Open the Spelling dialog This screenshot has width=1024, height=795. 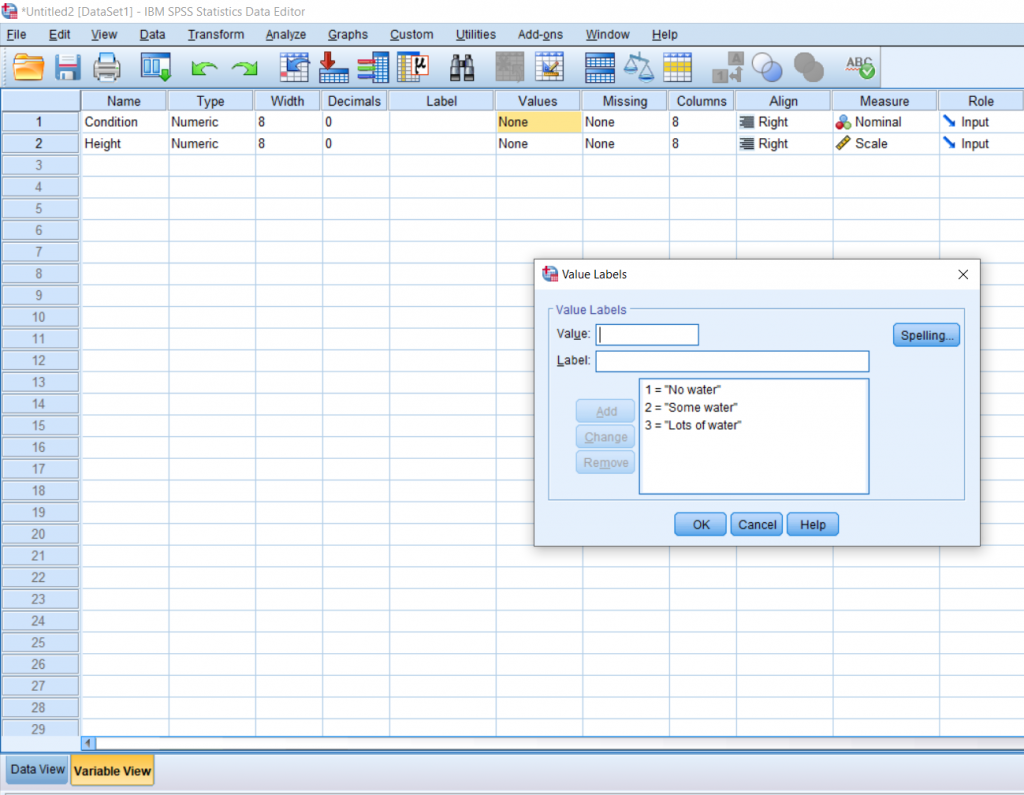click(925, 334)
